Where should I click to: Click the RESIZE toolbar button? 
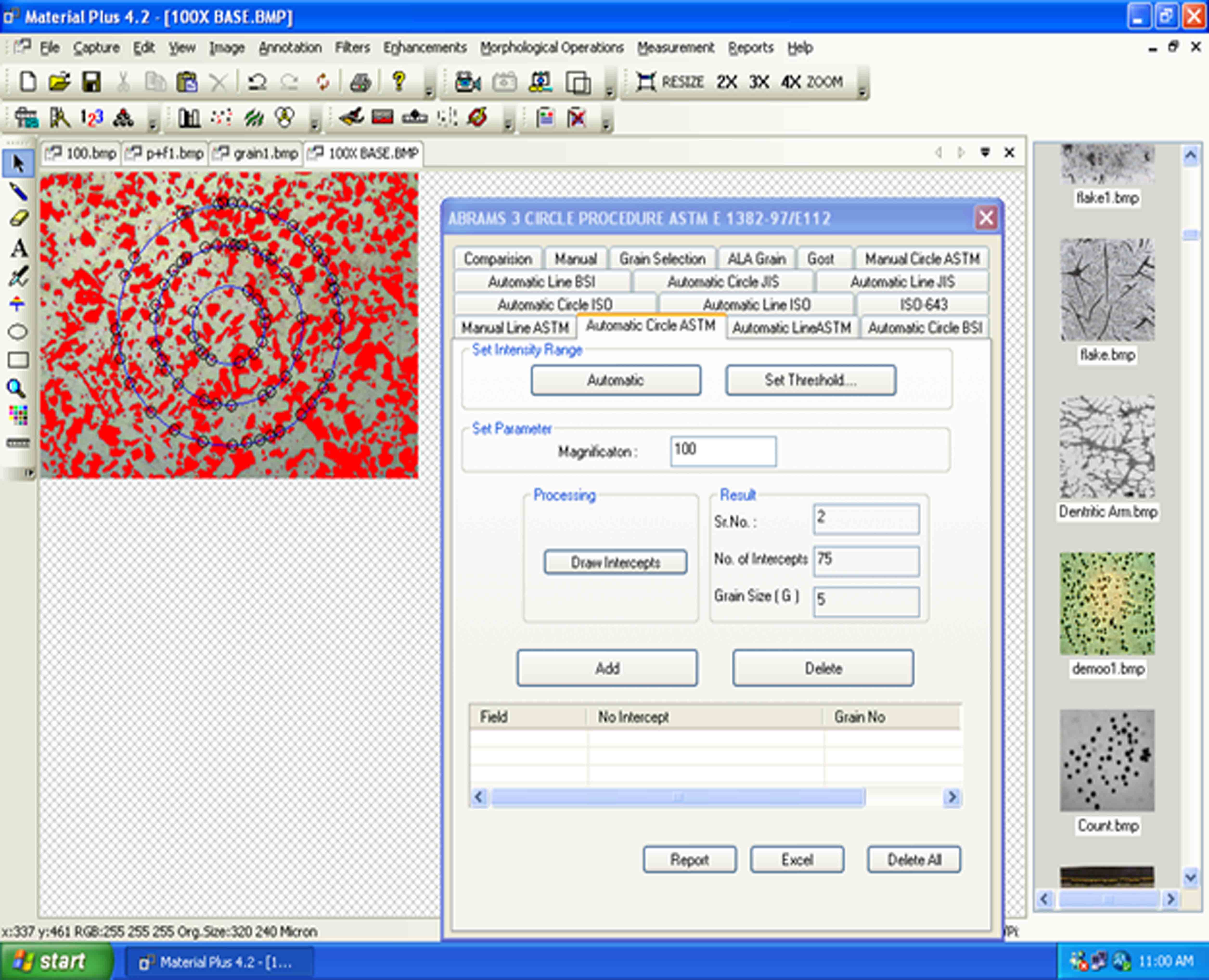pos(670,82)
